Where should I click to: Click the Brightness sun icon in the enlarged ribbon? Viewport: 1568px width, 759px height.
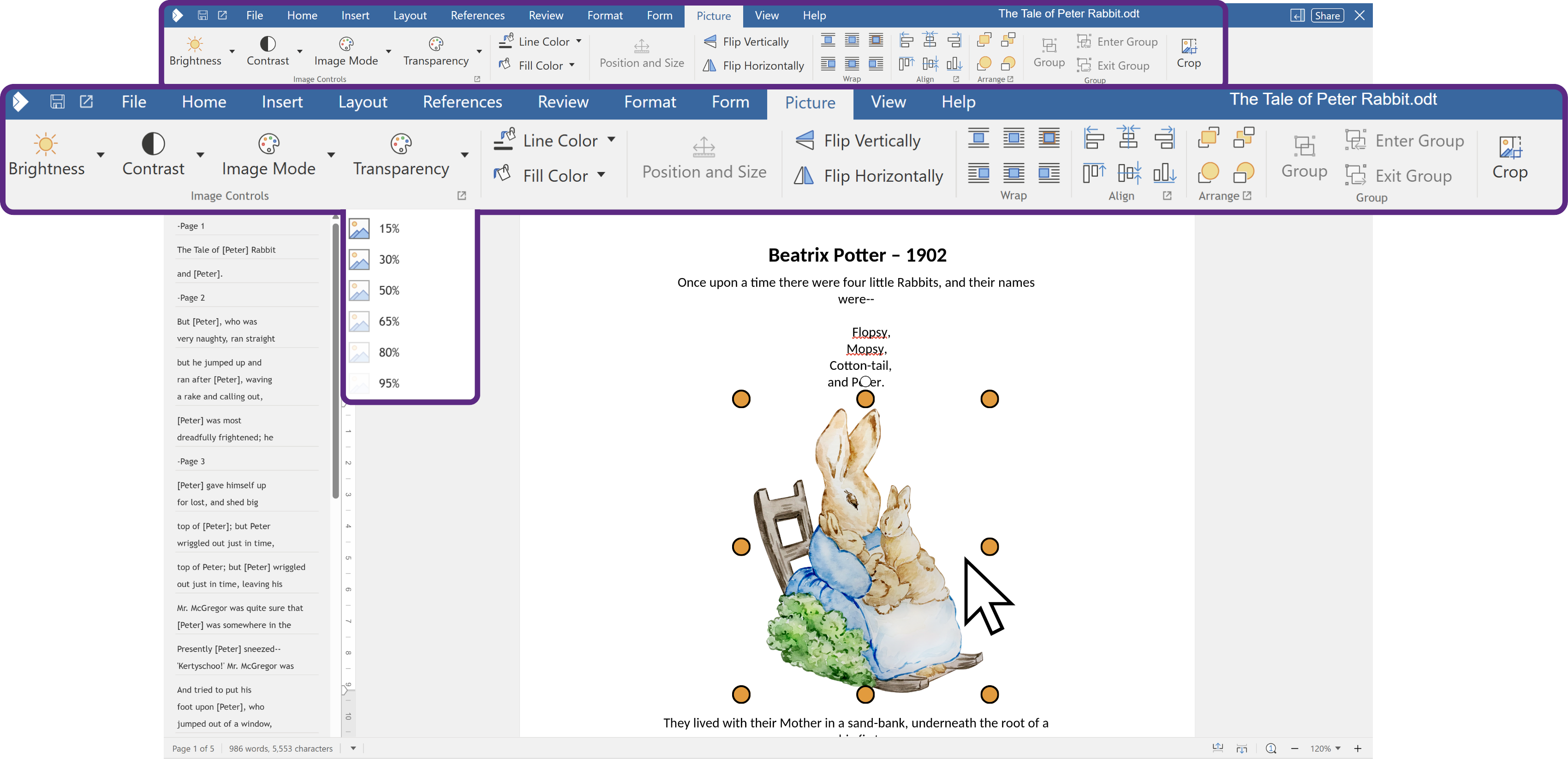[46, 144]
